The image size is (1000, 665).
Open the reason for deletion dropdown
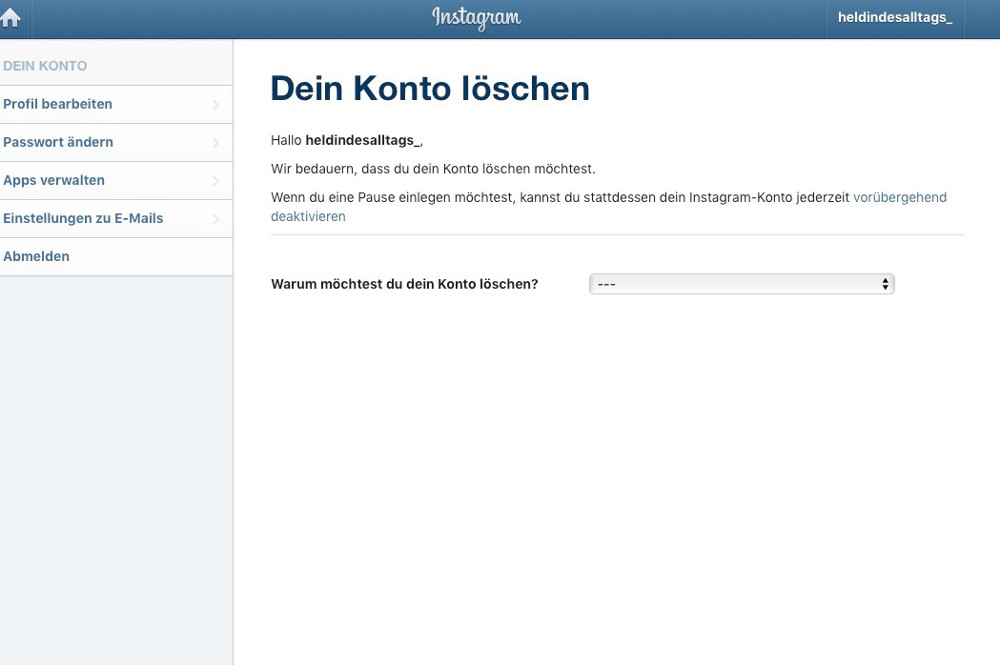742,284
